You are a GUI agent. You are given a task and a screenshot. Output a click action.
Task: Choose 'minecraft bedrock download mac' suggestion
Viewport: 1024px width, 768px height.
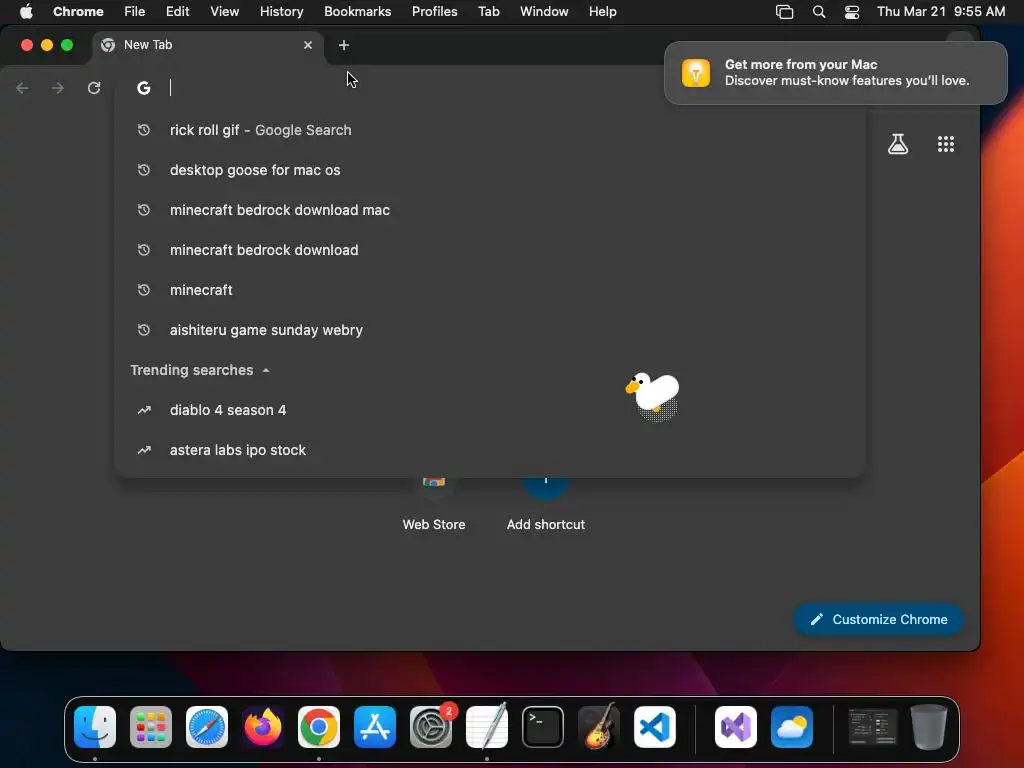(490, 210)
